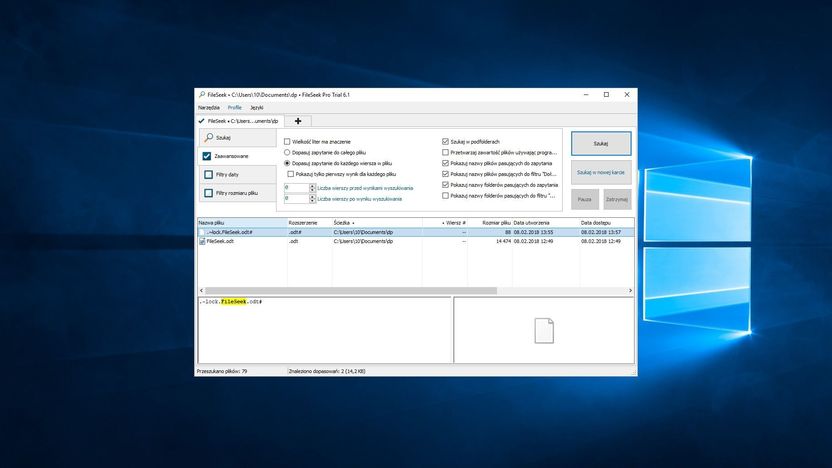Click the checkmark icon on the FileSeek tab
This screenshot has width=832, height=468.
coord(201,121)
